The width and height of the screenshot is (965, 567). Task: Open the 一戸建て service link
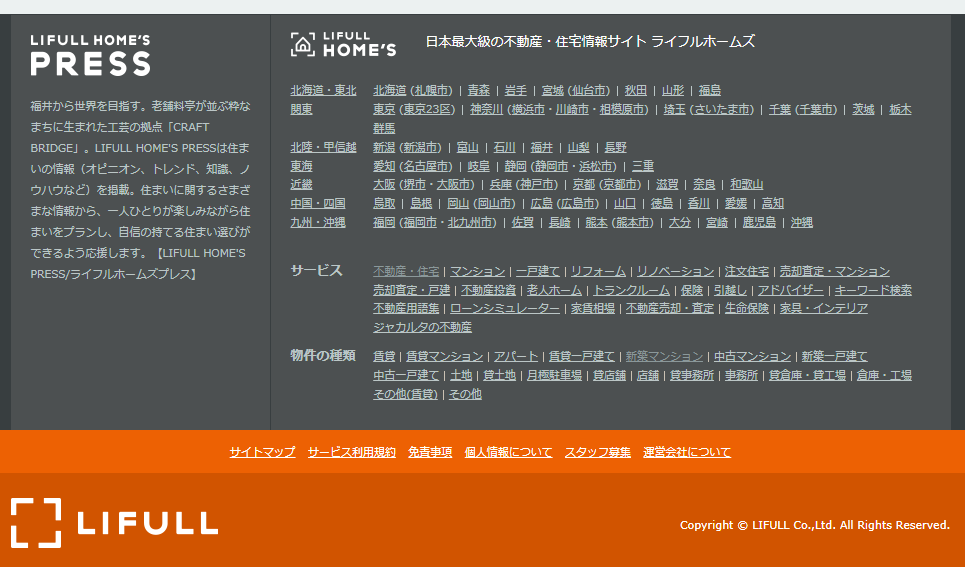pyautogui.click(x=538, y=271)
